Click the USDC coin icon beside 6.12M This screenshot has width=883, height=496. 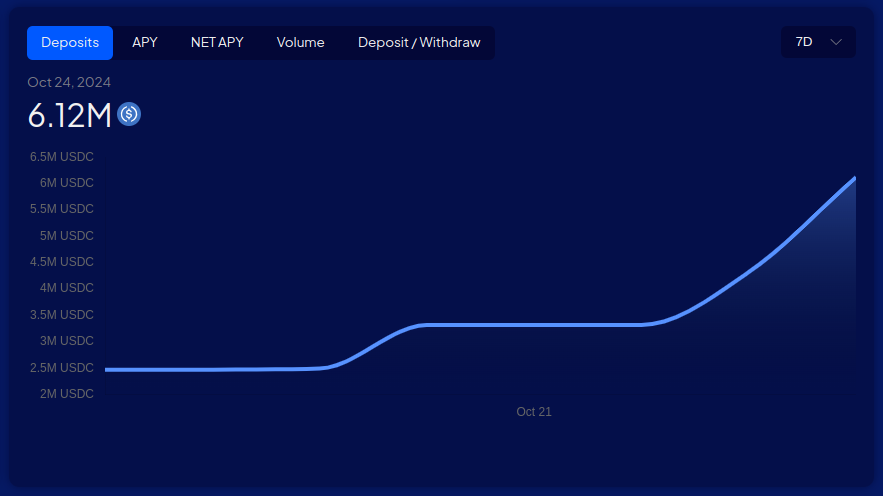coord(129,114)
